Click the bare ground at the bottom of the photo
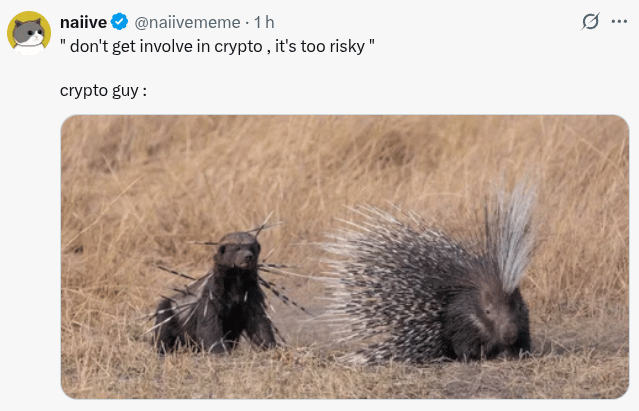 345,379
